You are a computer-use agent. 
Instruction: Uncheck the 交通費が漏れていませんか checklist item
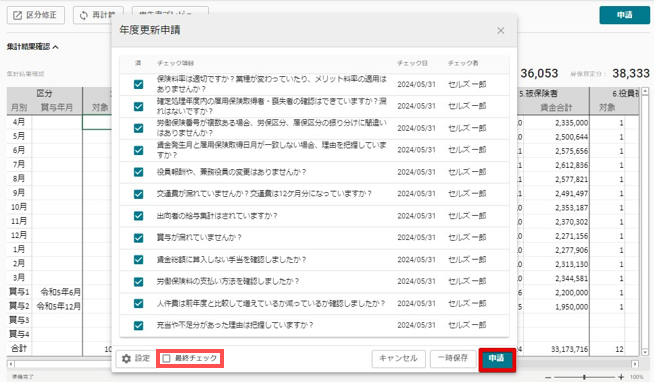138,194
